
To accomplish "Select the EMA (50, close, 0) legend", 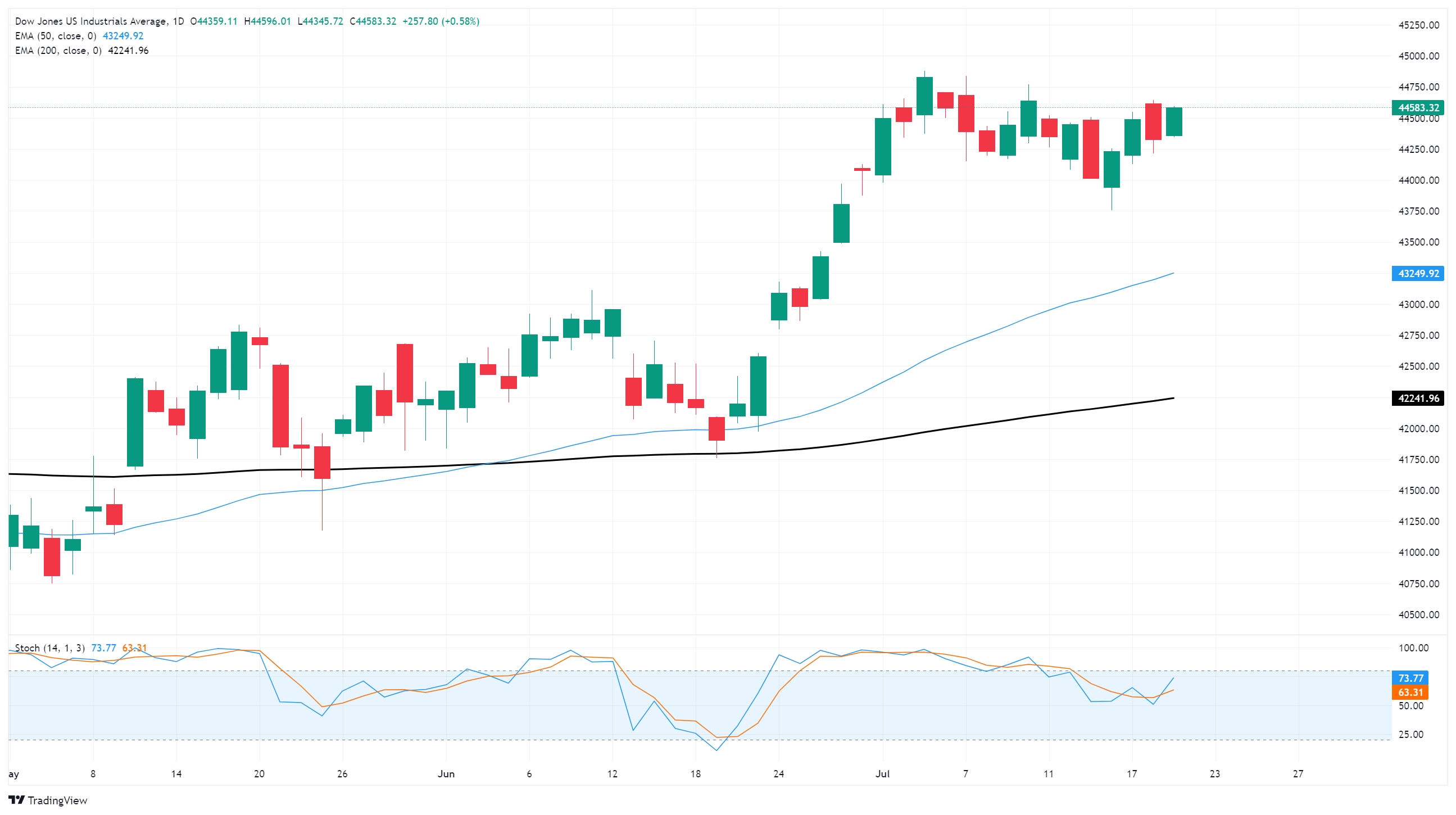I will (56, 36).
